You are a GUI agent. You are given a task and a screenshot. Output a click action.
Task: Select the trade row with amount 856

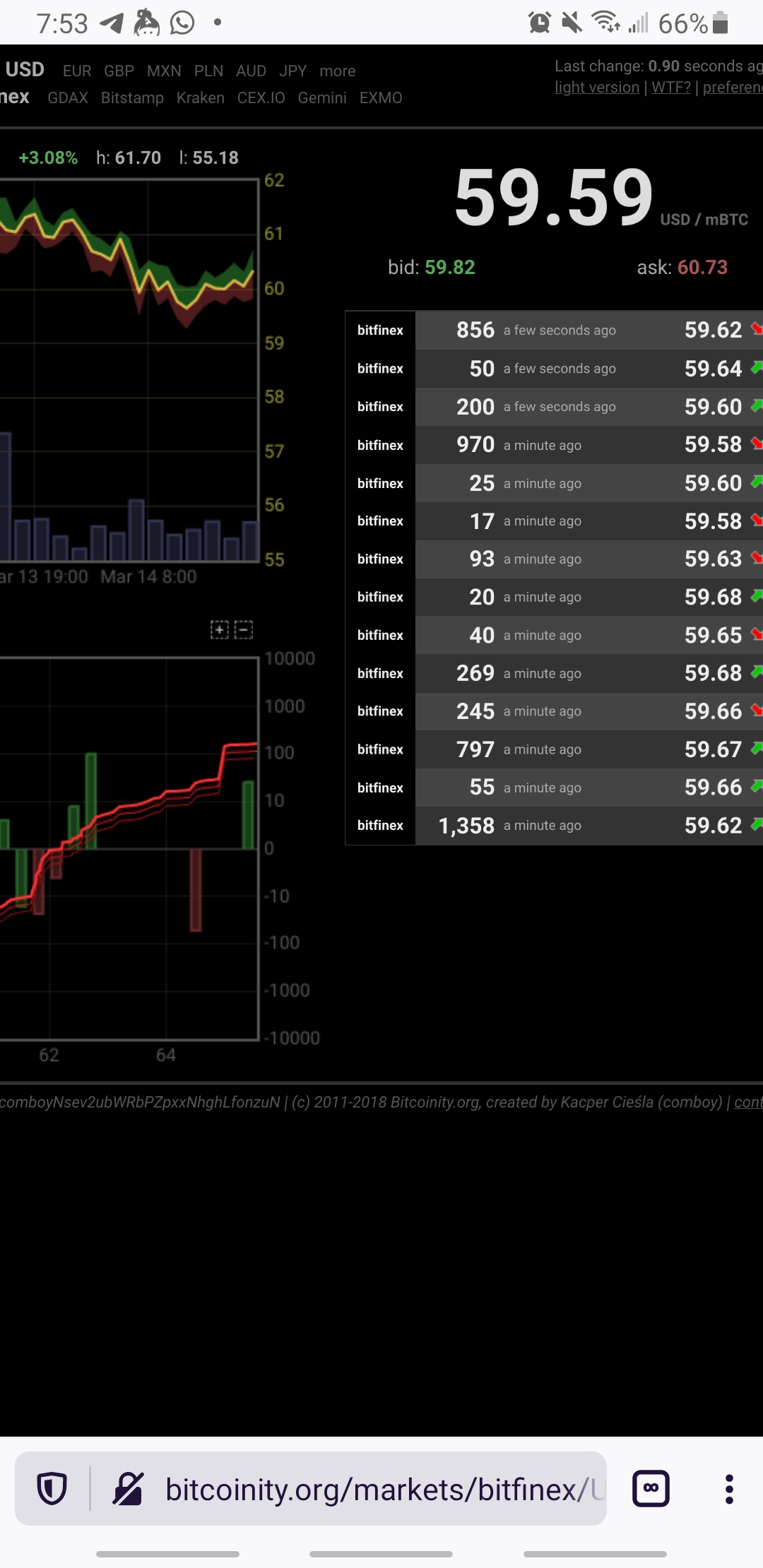(554, 331)
